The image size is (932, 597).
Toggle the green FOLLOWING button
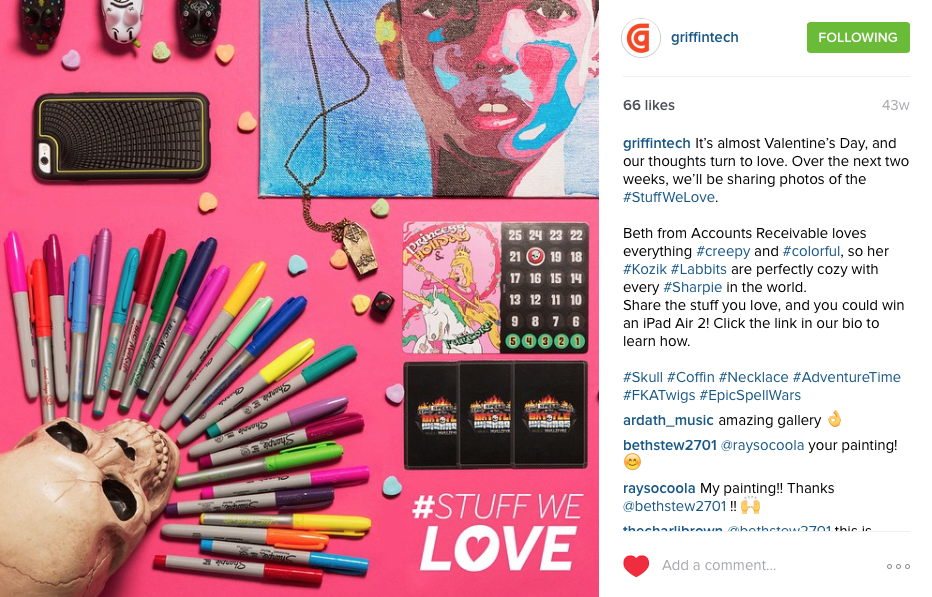[x=858, y=37]
